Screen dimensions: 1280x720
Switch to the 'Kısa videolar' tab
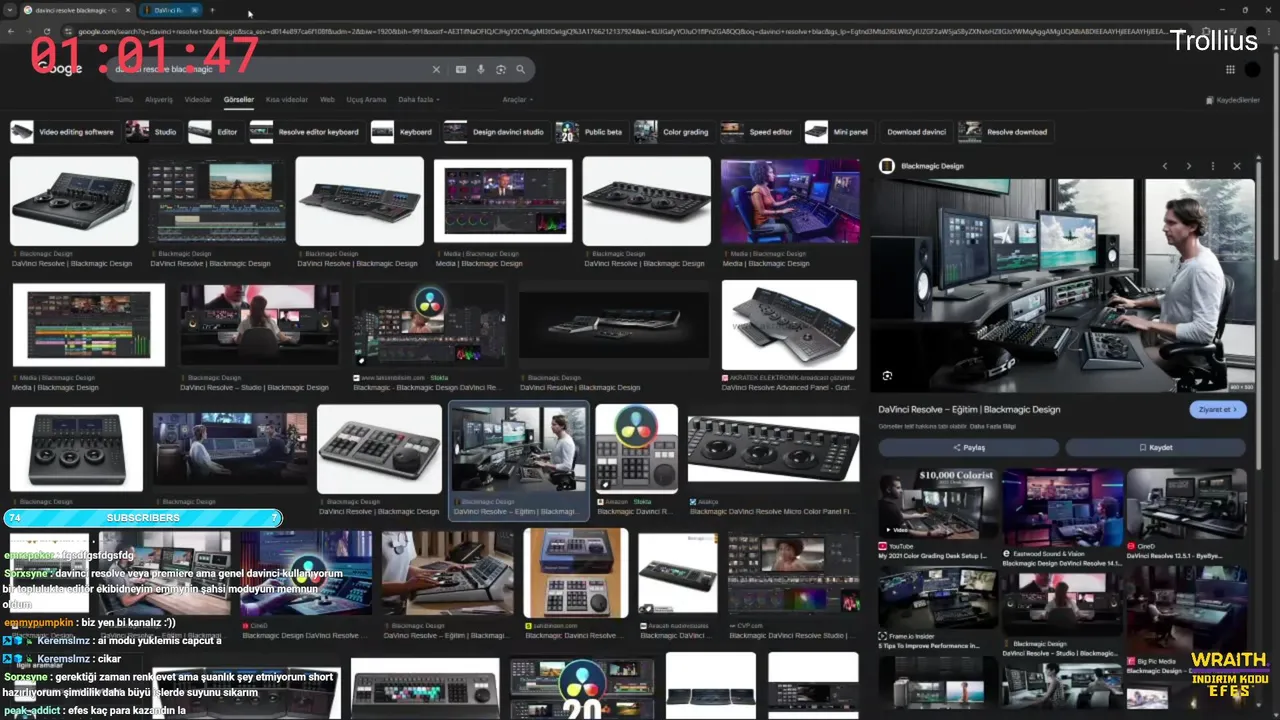287,100
